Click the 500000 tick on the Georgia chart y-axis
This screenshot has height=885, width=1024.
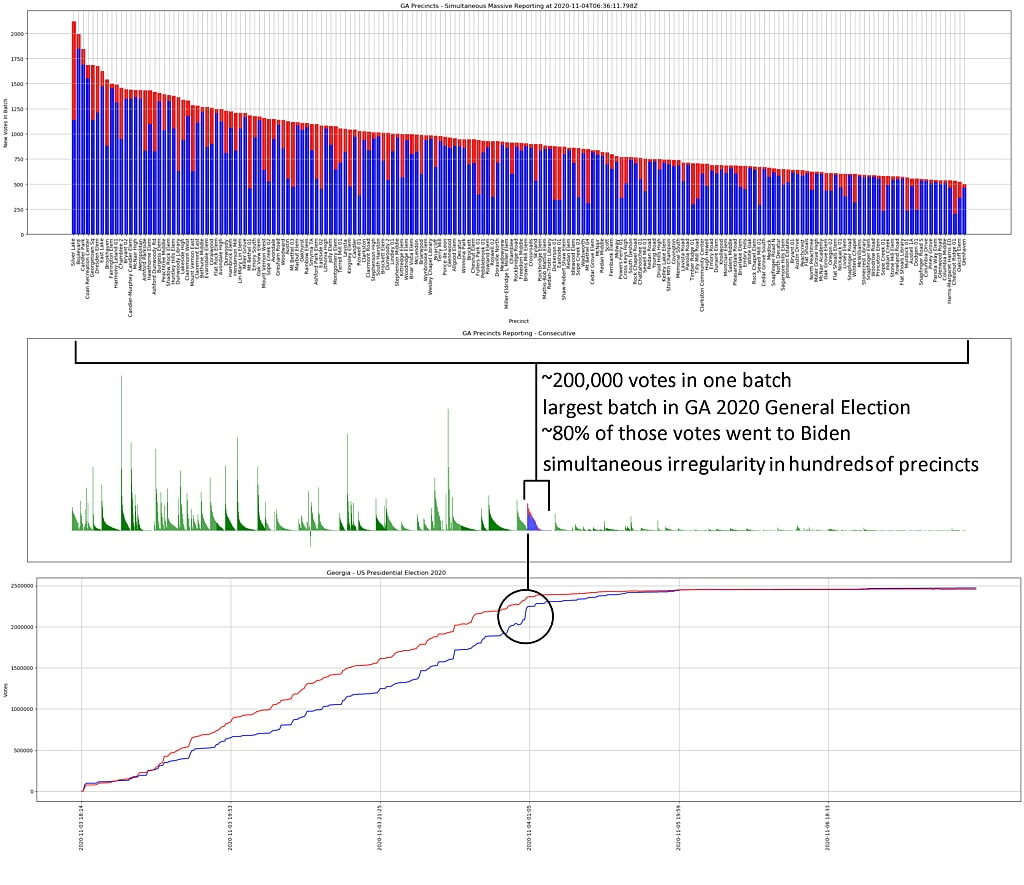click(23, 750)
